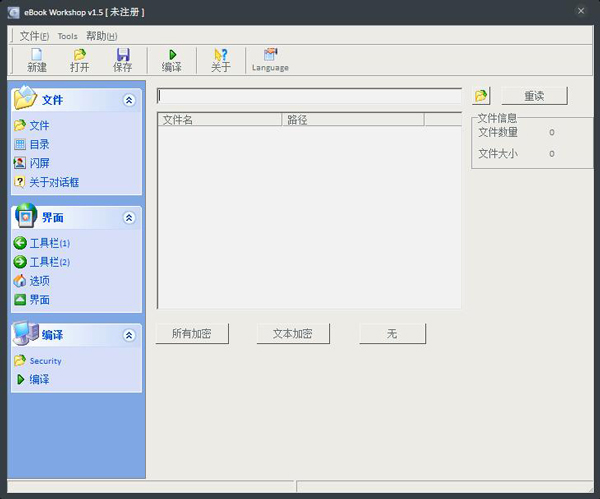Click the 所有加密 (Encrypt all) button
The width and height of the screenshot is (600, 499).
(192, 334)
